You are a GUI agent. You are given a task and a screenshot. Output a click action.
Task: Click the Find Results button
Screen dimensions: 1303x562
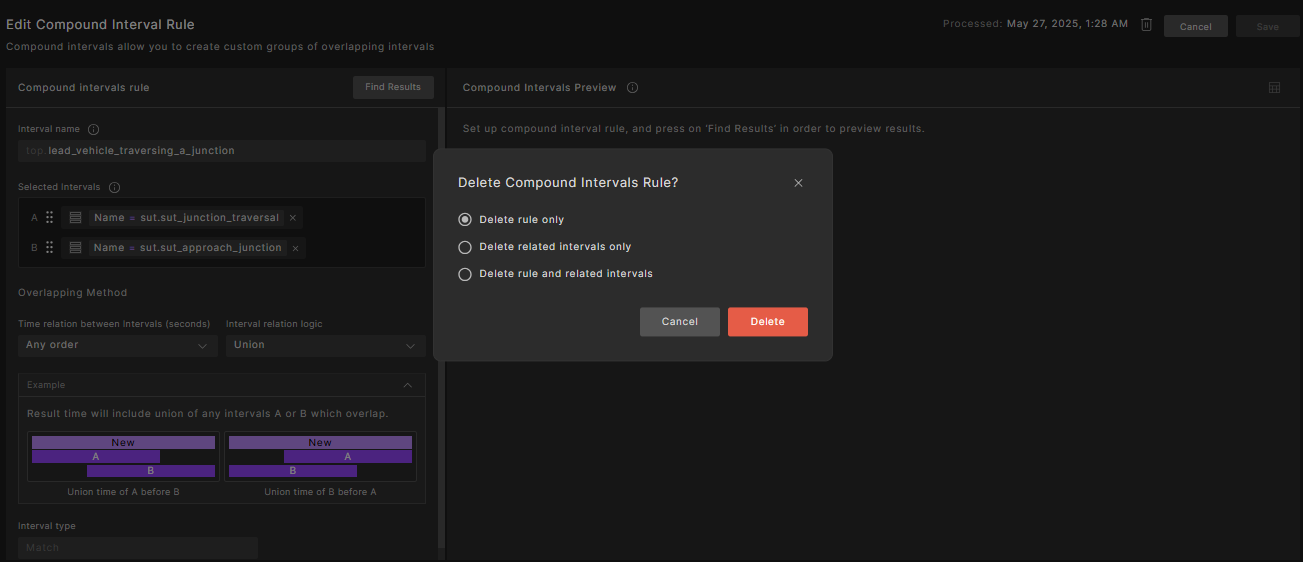tap(393, 87)
